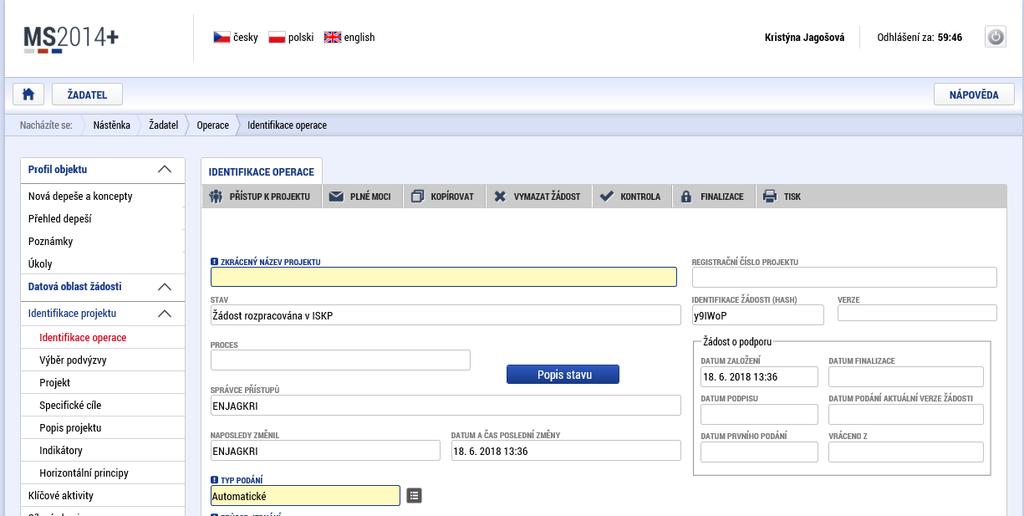The width and height of the screenshot is (1024, 516).
Task: Open Plné moci toolbar item
Action: click(x=363, y=196)
